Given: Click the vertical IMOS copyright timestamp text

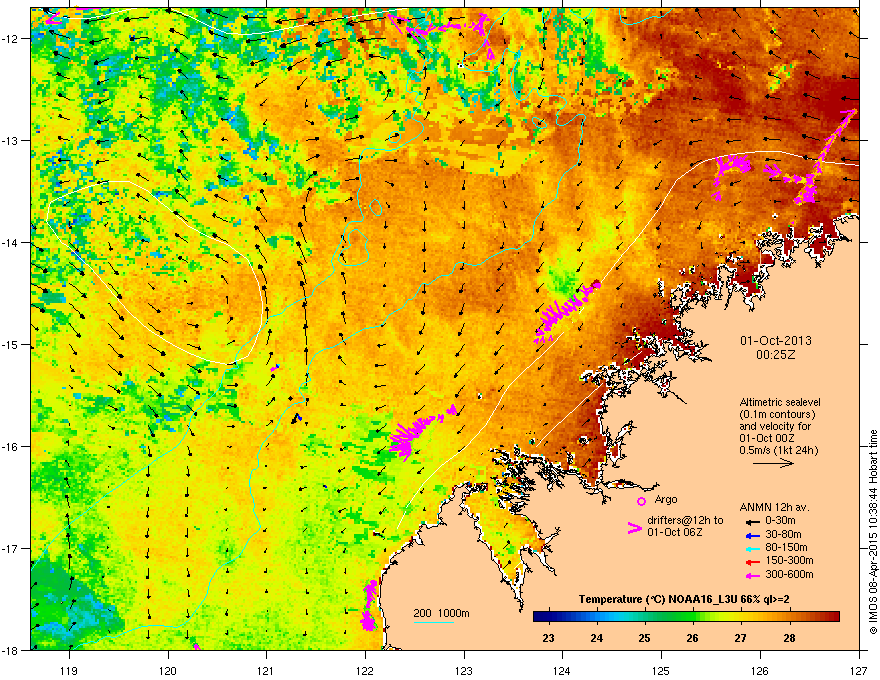Looking at the screenshot, I should [873, 532].
